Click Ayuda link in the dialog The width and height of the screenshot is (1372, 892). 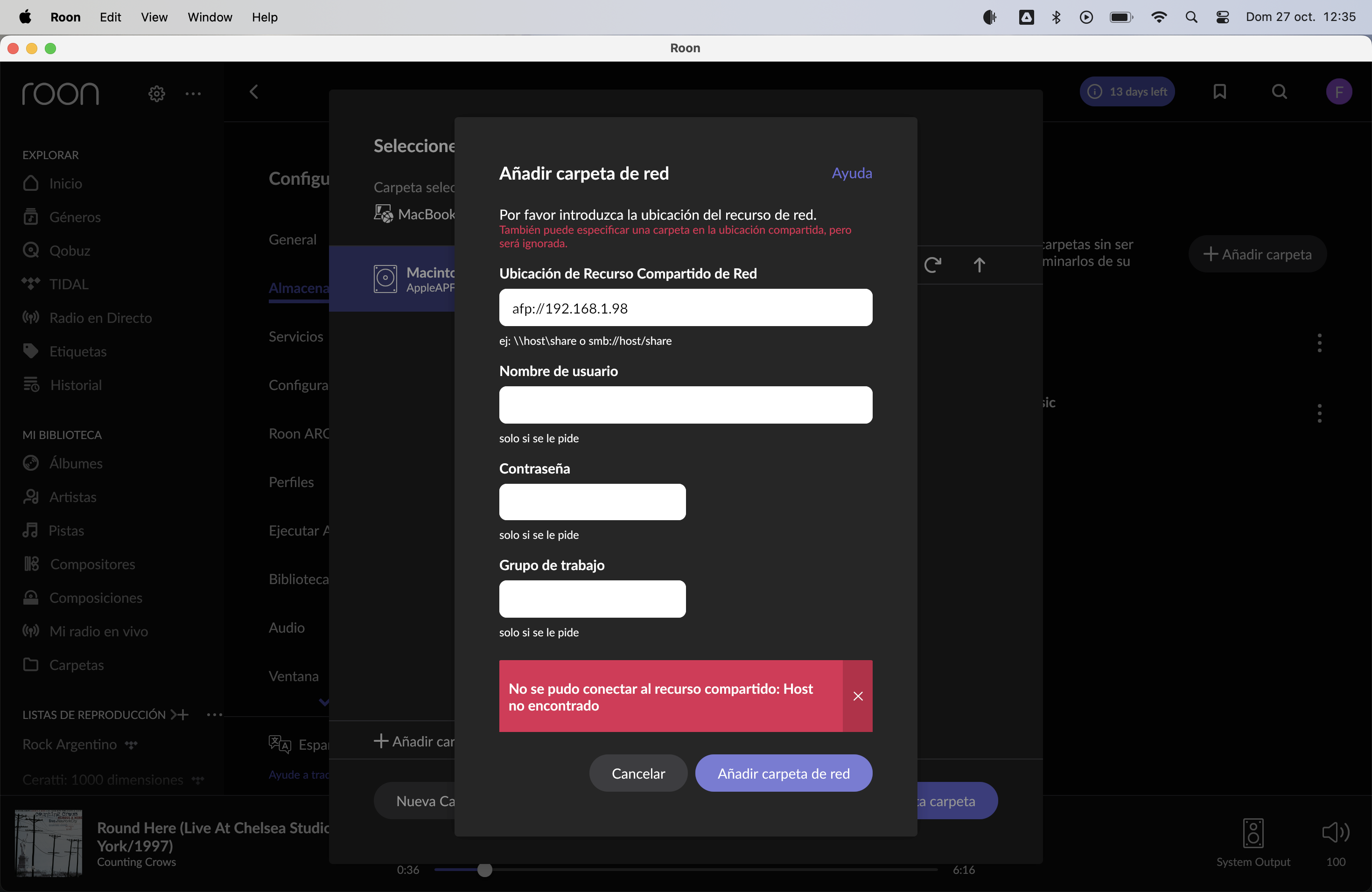coord(852,173)
